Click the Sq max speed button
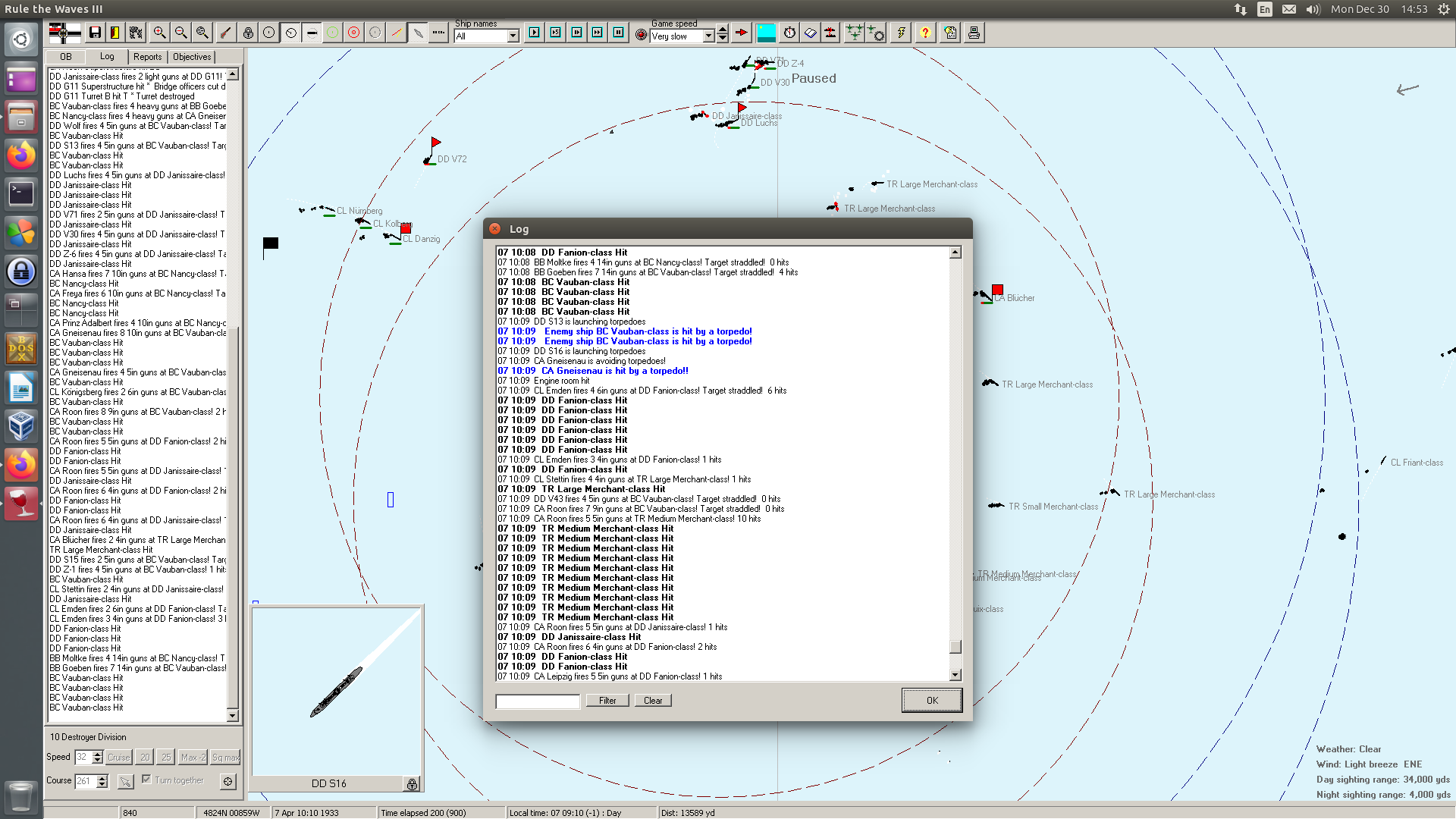Viewport: 1456px width, 819px height. pyautogui.click(x=225, y=757)
